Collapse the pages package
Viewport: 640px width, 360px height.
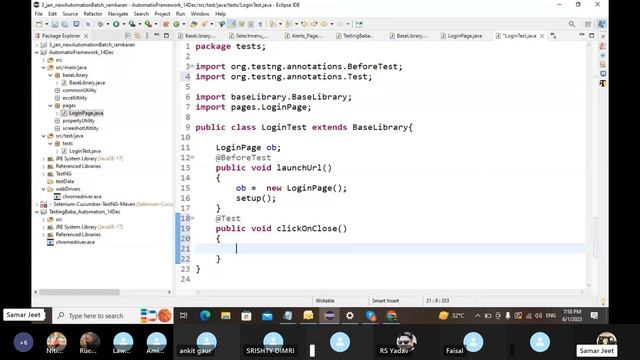coord(50,105)
